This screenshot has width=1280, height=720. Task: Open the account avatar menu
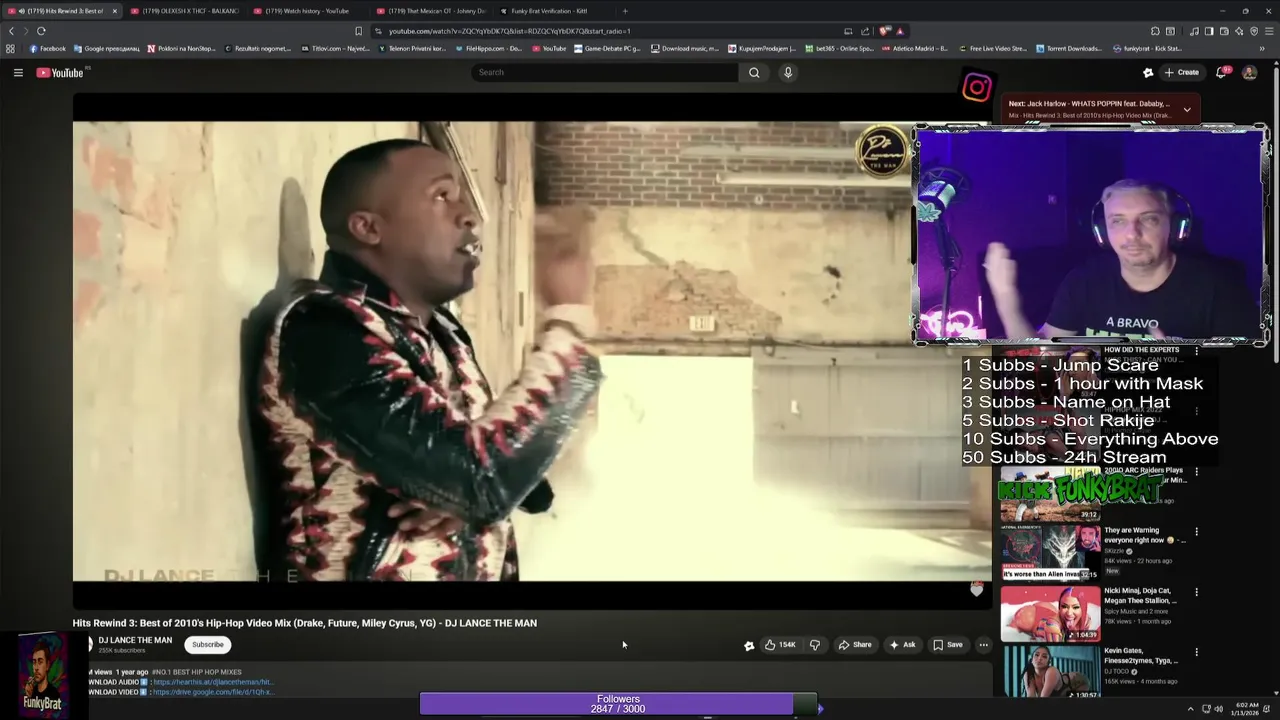pyautogui.click(x=1249, y=72)
